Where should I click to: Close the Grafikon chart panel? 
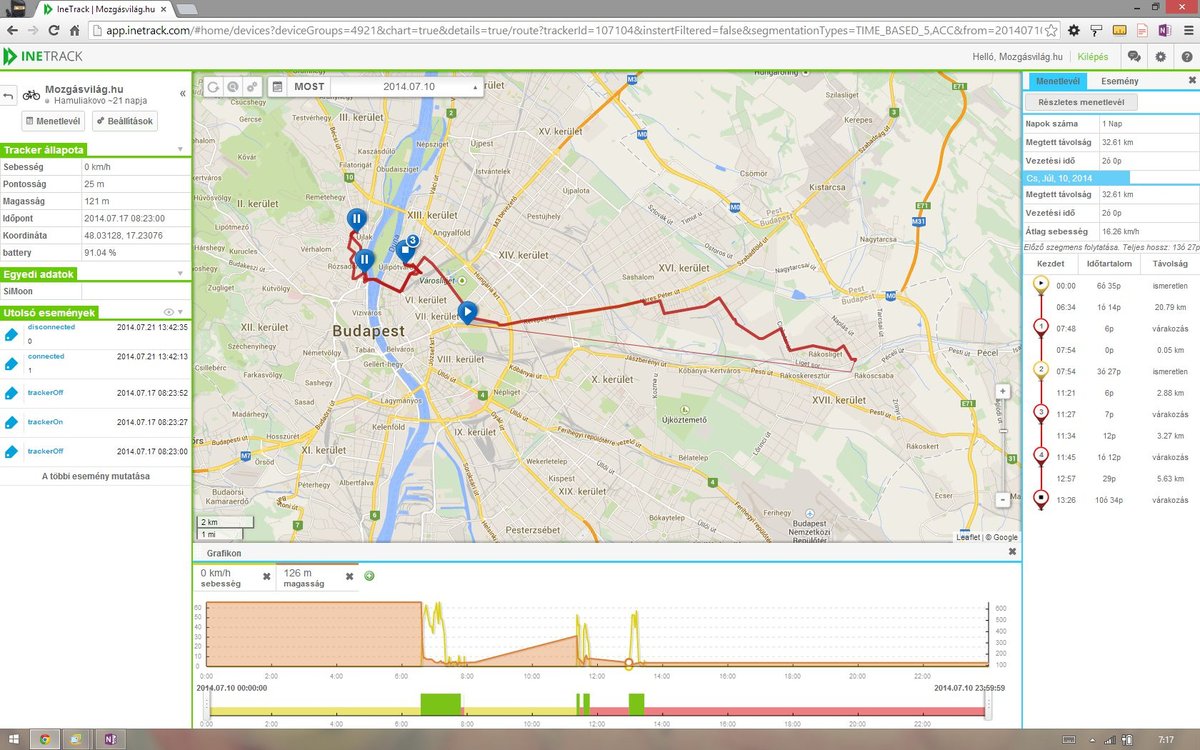(1011, 552)
